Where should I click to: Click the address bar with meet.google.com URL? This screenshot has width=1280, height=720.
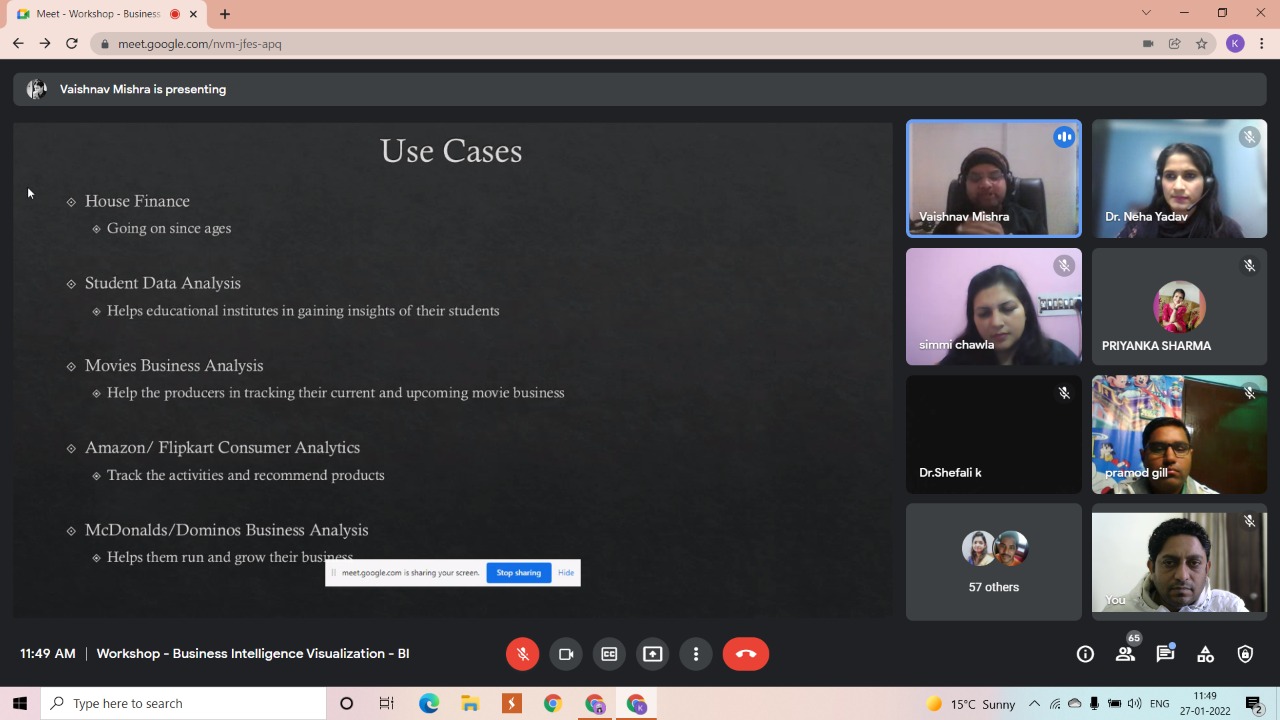(x=600, y=44)
